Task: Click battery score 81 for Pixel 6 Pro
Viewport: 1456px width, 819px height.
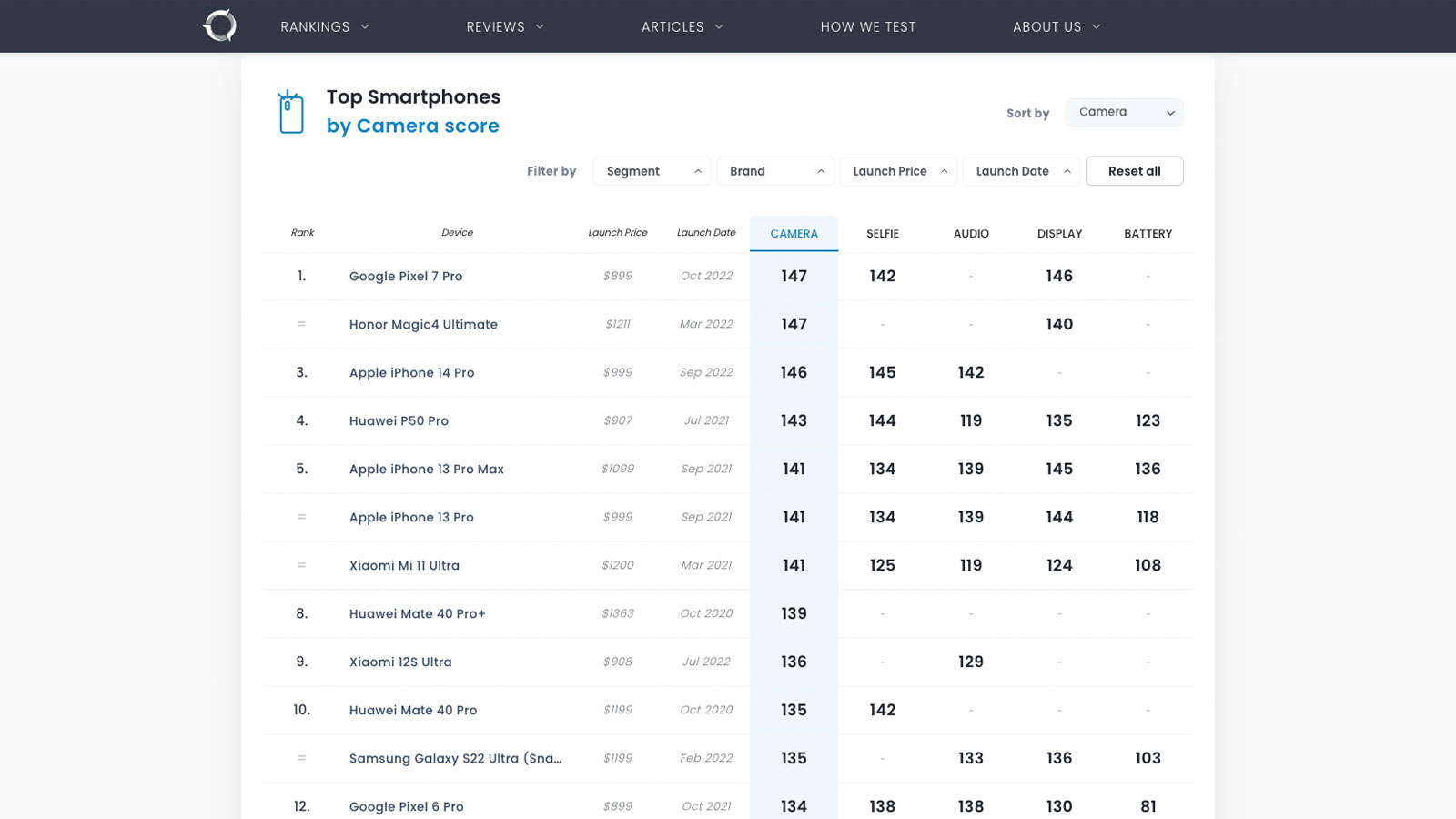Action: pos(1148,807)
